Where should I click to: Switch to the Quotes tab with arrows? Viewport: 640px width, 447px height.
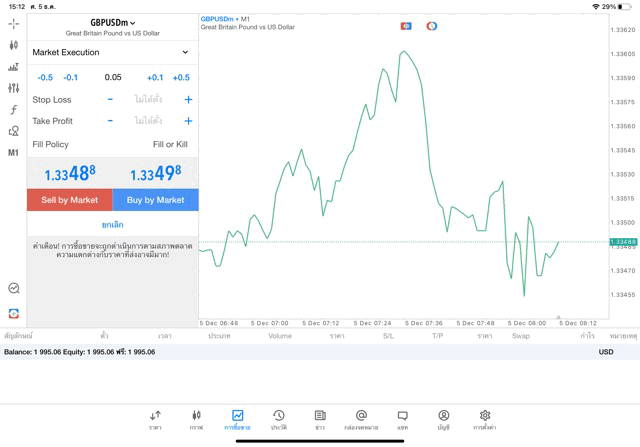coord(155,420)
